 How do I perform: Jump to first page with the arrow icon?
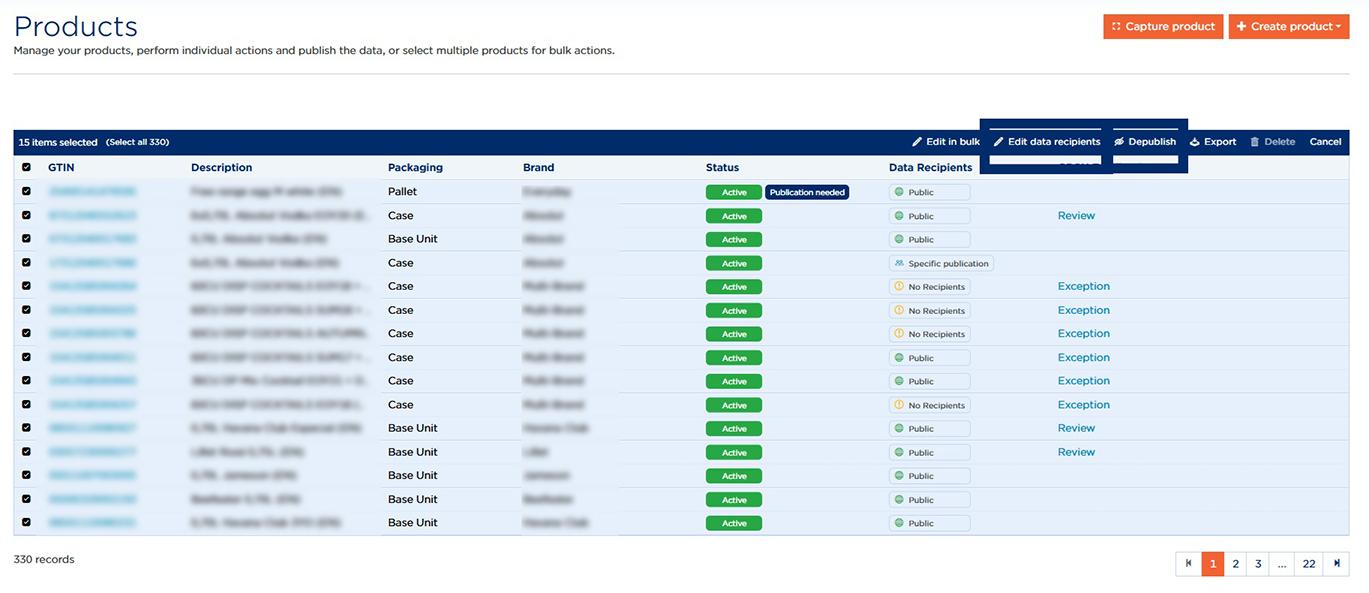[x=1188, y=564]
